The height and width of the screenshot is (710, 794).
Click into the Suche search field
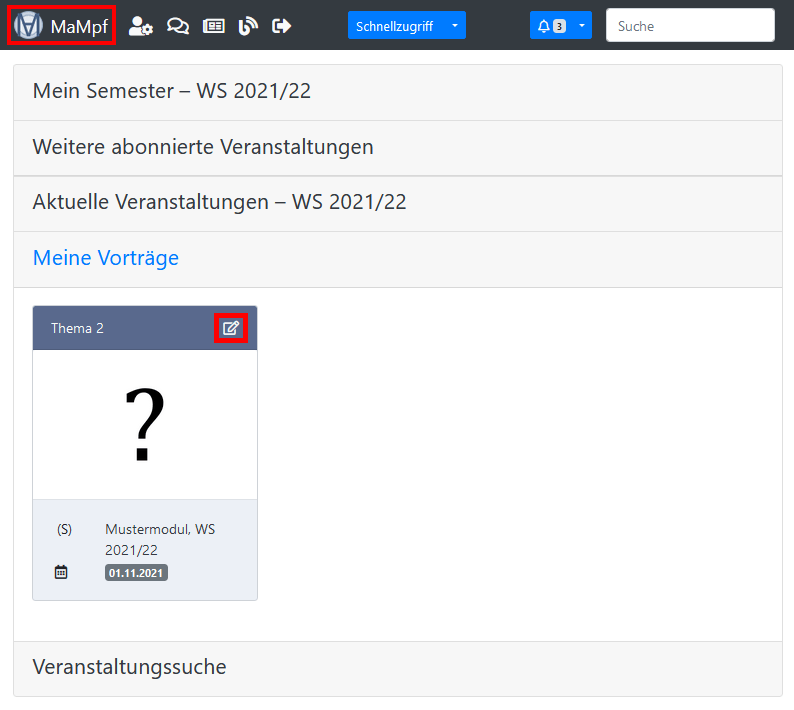pyautogui.click(x=690, y=26)
